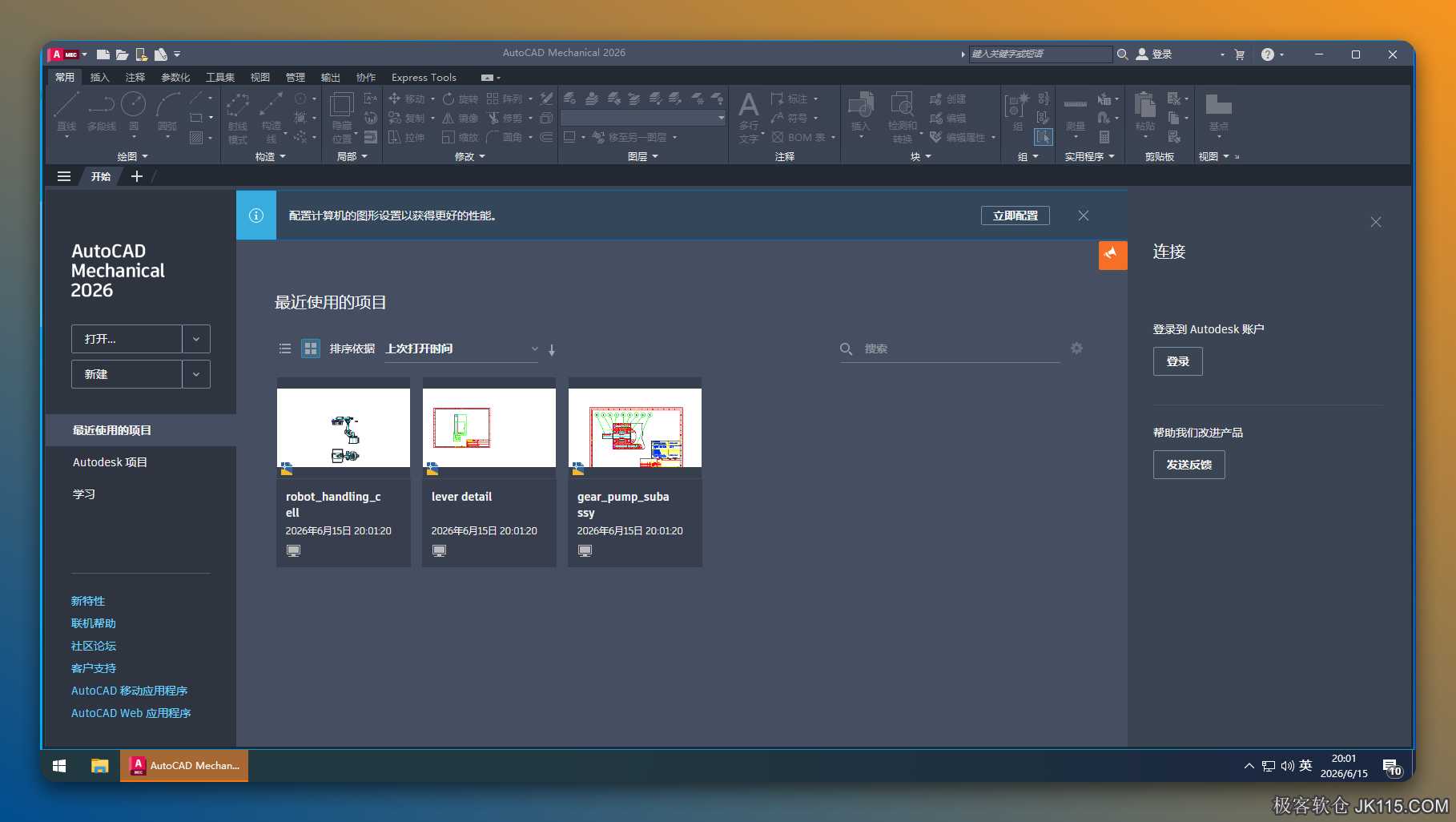Image resolution: width=1456 pixels, height=822 pixels.
Task: Click the 发送反馈 button
Action: pos(1189,465)
